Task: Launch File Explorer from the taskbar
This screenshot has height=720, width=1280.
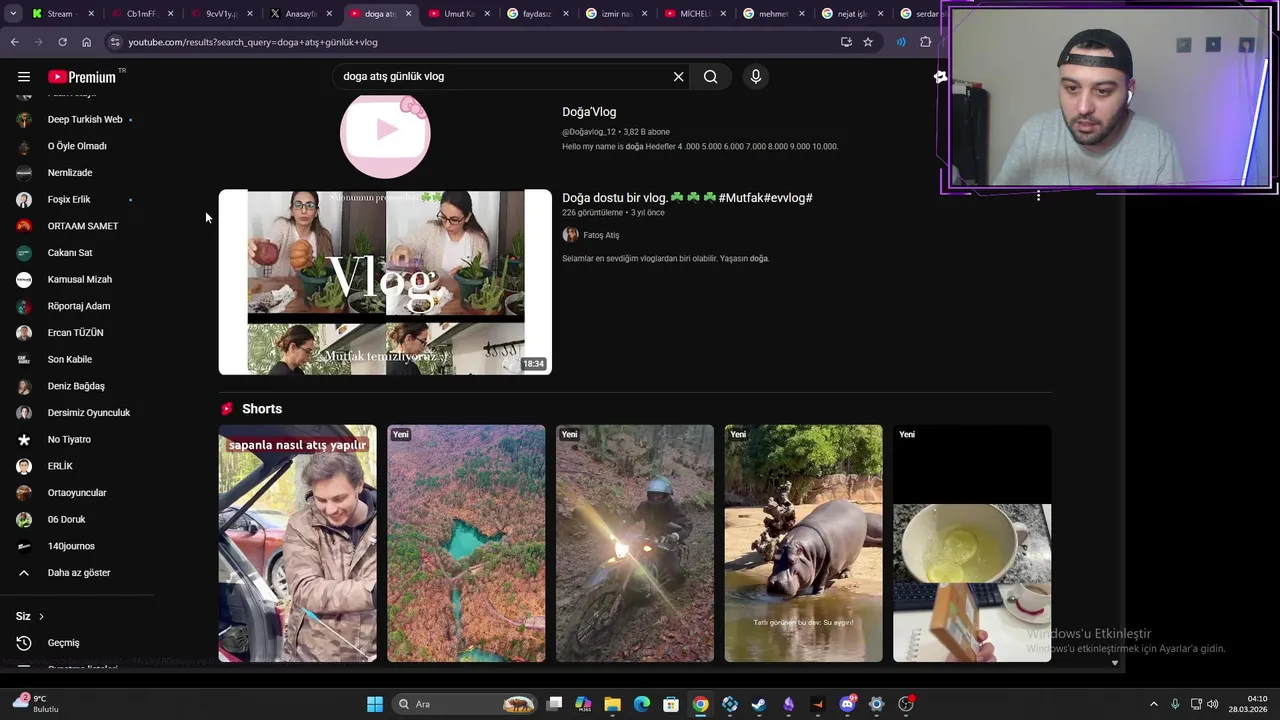Action: tap(612, 704)
